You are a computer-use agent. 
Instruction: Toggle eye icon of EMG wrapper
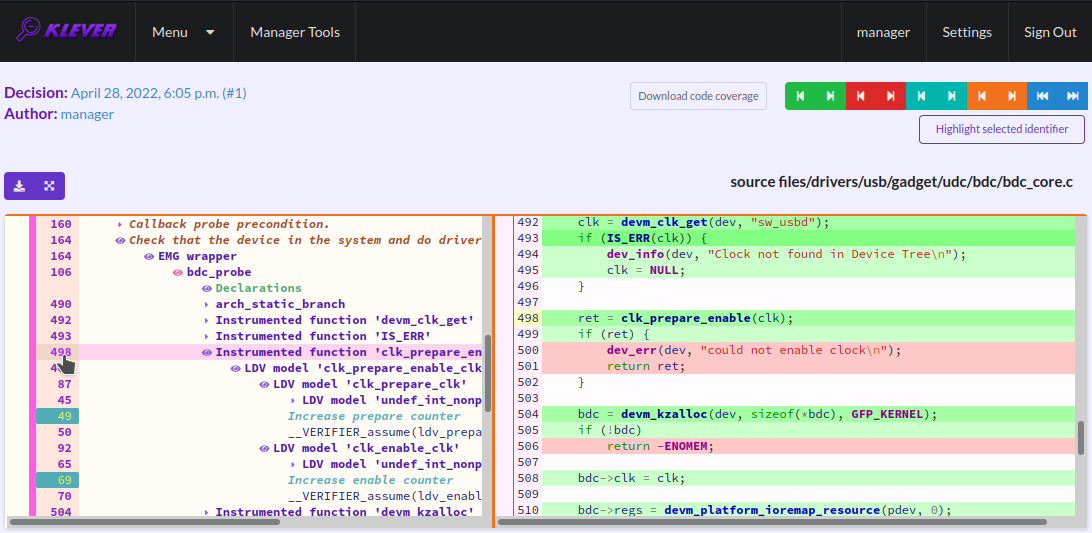tap(149, 256)
